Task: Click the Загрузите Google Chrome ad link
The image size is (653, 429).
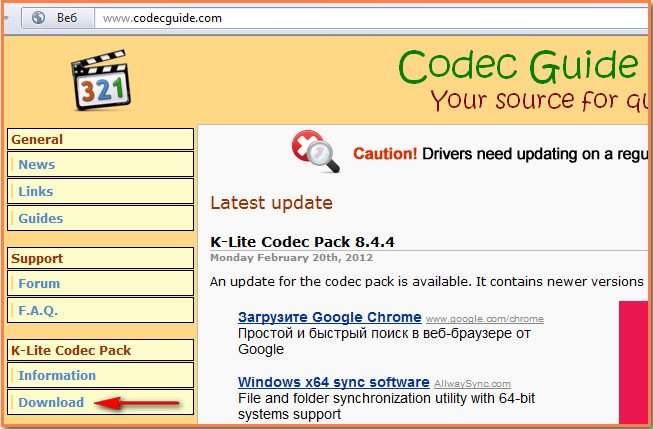Action: click(x=329, y=317)
